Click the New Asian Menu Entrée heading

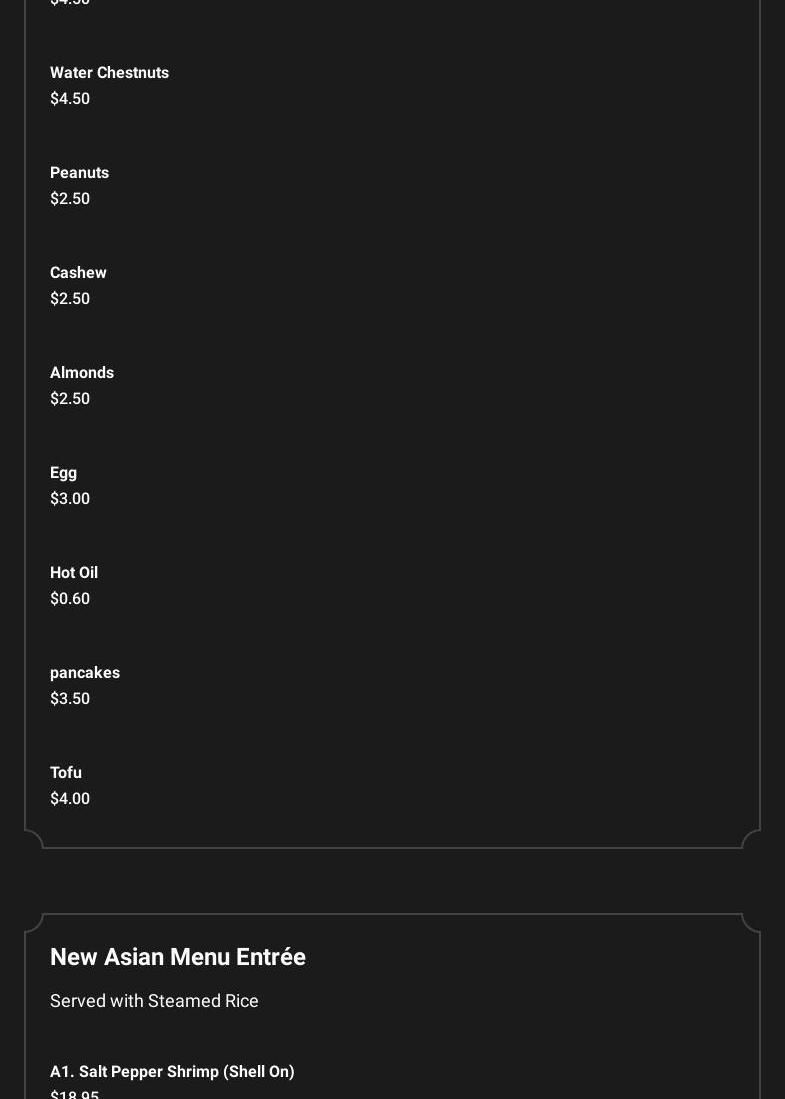pos(178,957)
